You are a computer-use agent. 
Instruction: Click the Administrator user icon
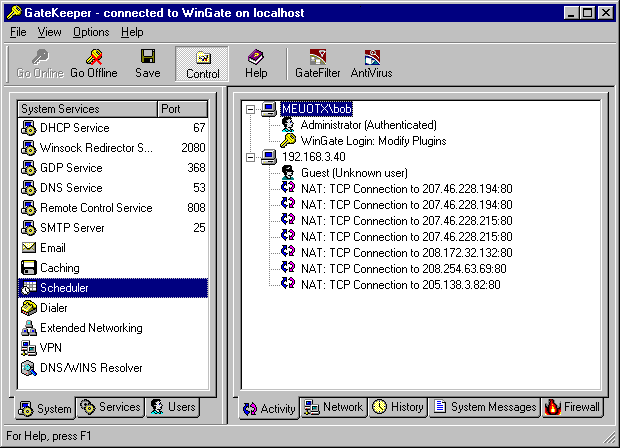[x=288, y=125]
